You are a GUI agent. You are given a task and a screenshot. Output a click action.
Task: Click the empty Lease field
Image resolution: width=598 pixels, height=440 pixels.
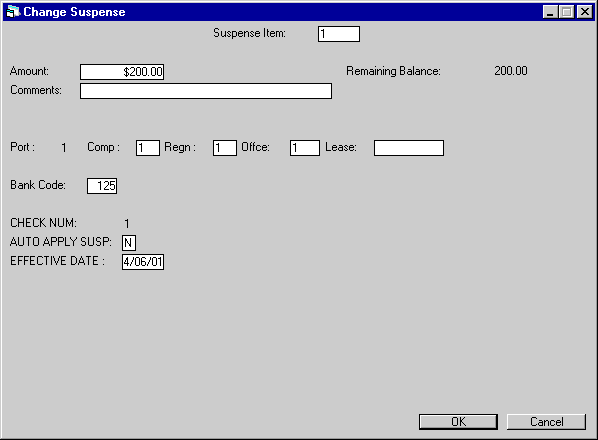pyautogui.click(x=409, y=148)
